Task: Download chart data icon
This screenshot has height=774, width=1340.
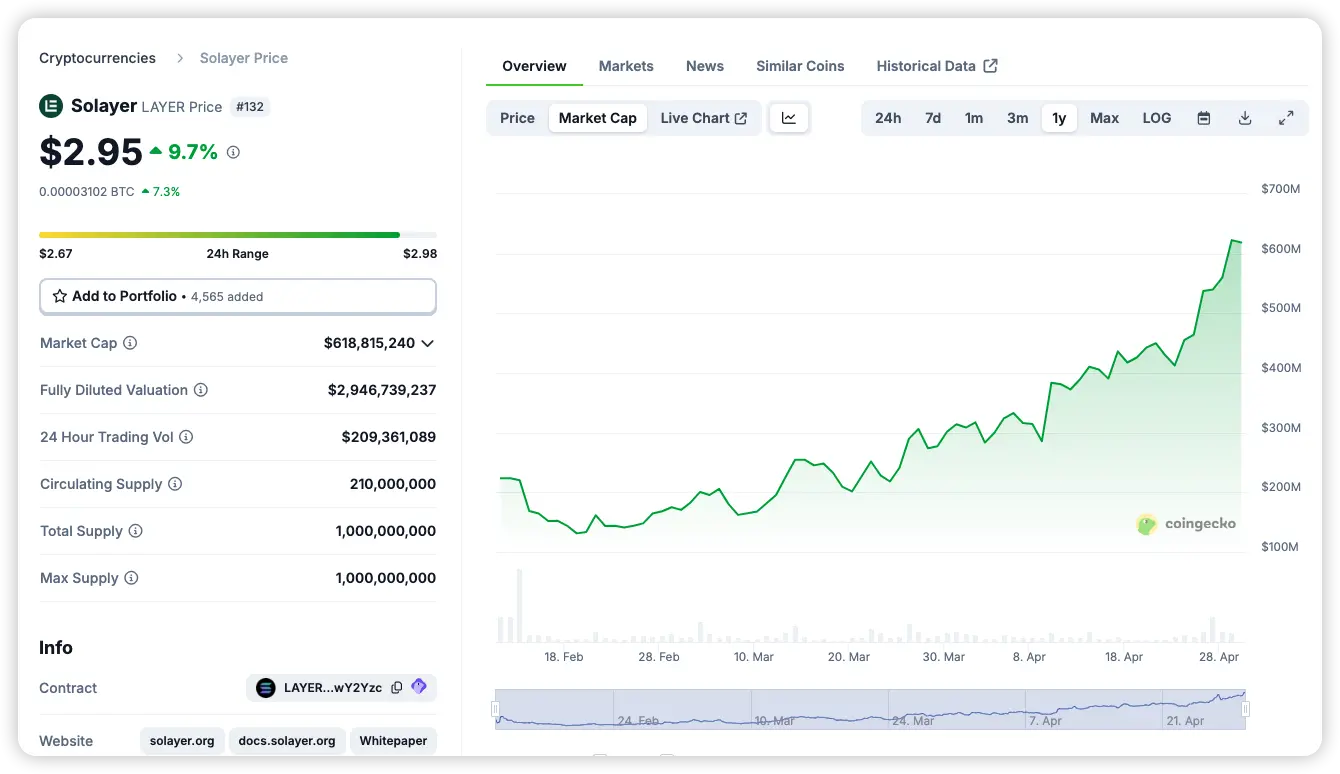Action: [x=1245, y=118]
